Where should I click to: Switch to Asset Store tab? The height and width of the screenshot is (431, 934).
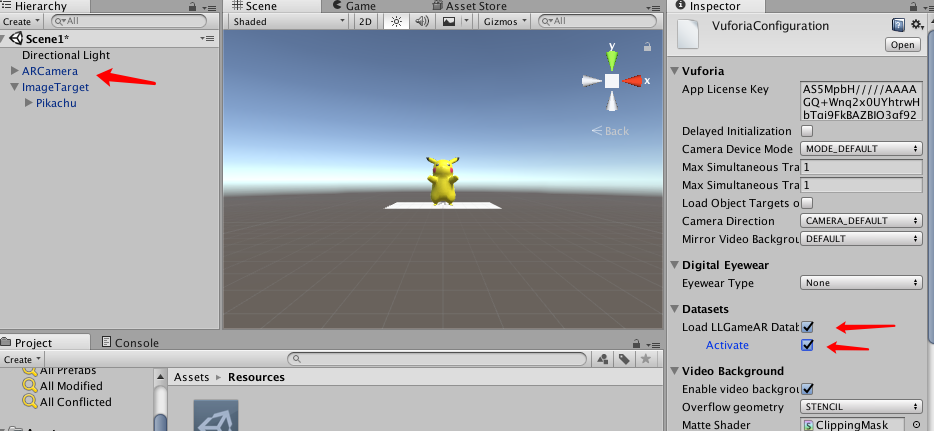click(x=469, y=6)
